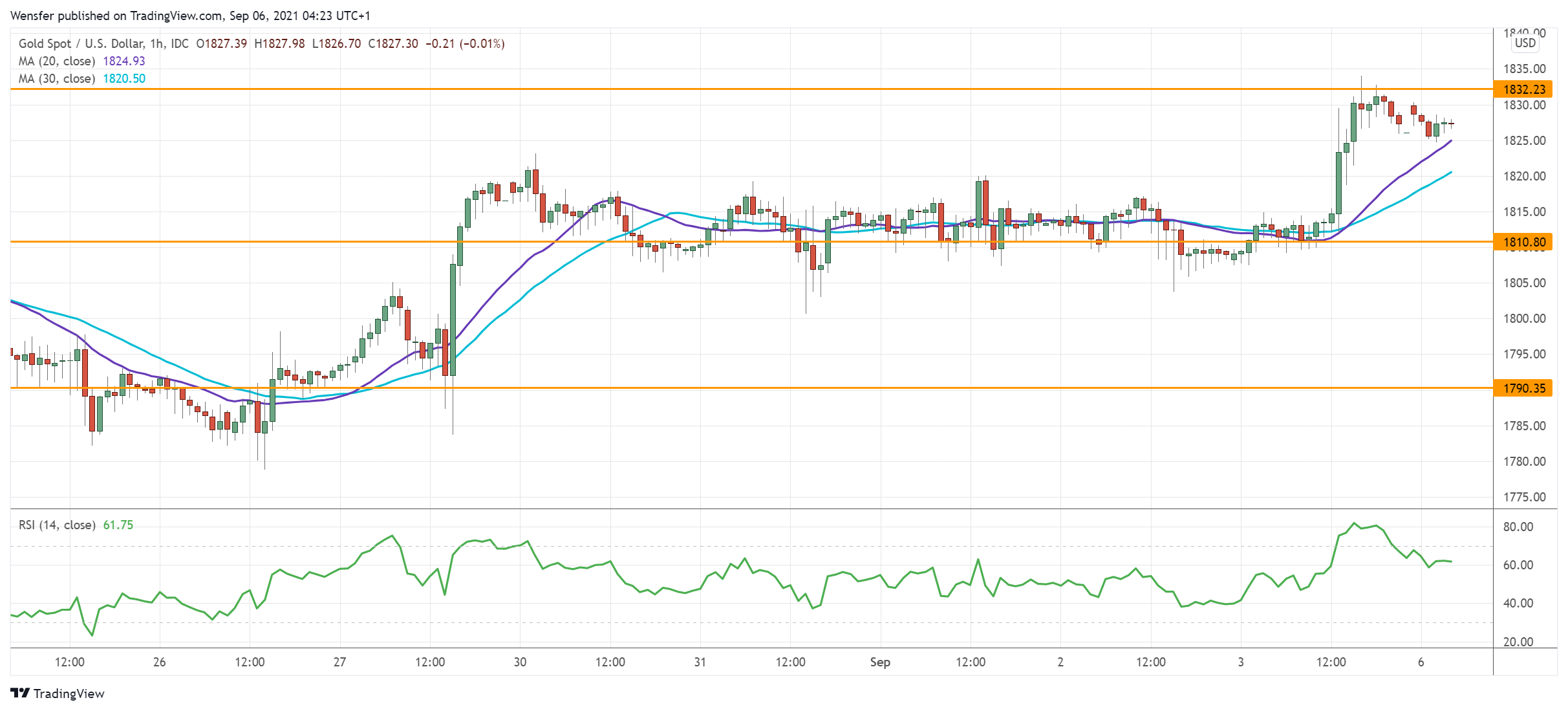1568x711 pixels.
Task: Click the TradingView logo icon
Action: 20,693
